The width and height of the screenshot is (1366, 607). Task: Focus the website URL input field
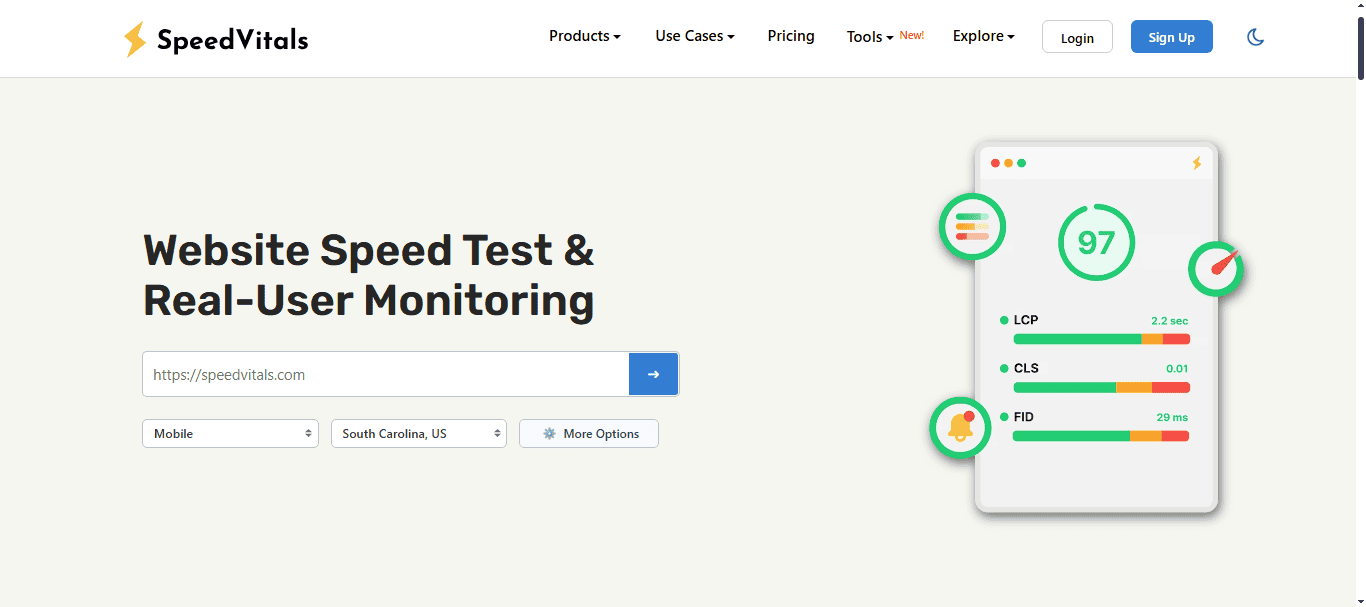click(385, 374)
